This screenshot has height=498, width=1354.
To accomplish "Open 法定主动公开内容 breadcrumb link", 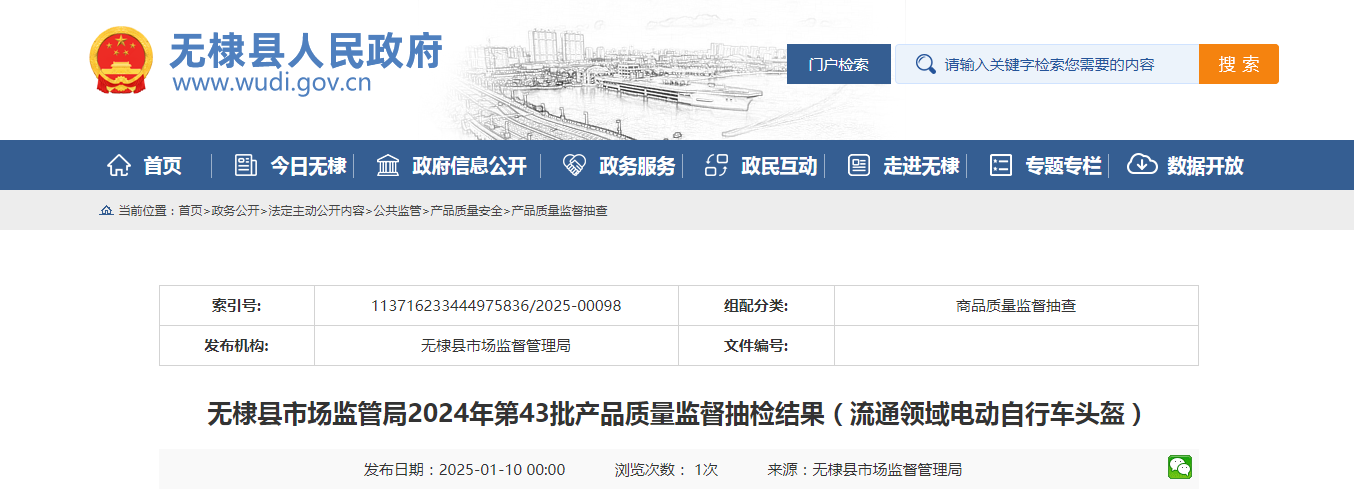I will (316, 211).
